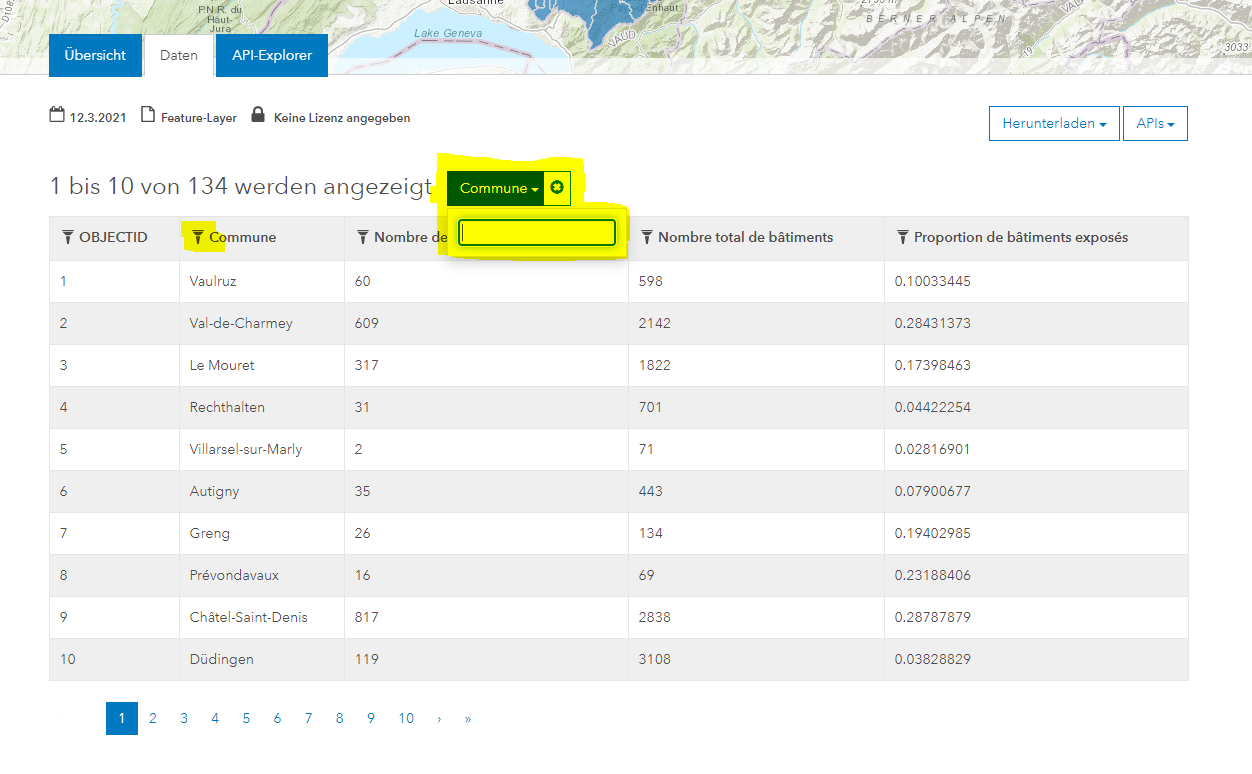Click the OBJECTID column filter icon
This screenshot has height=774, width=1252.
coord(67,237)
